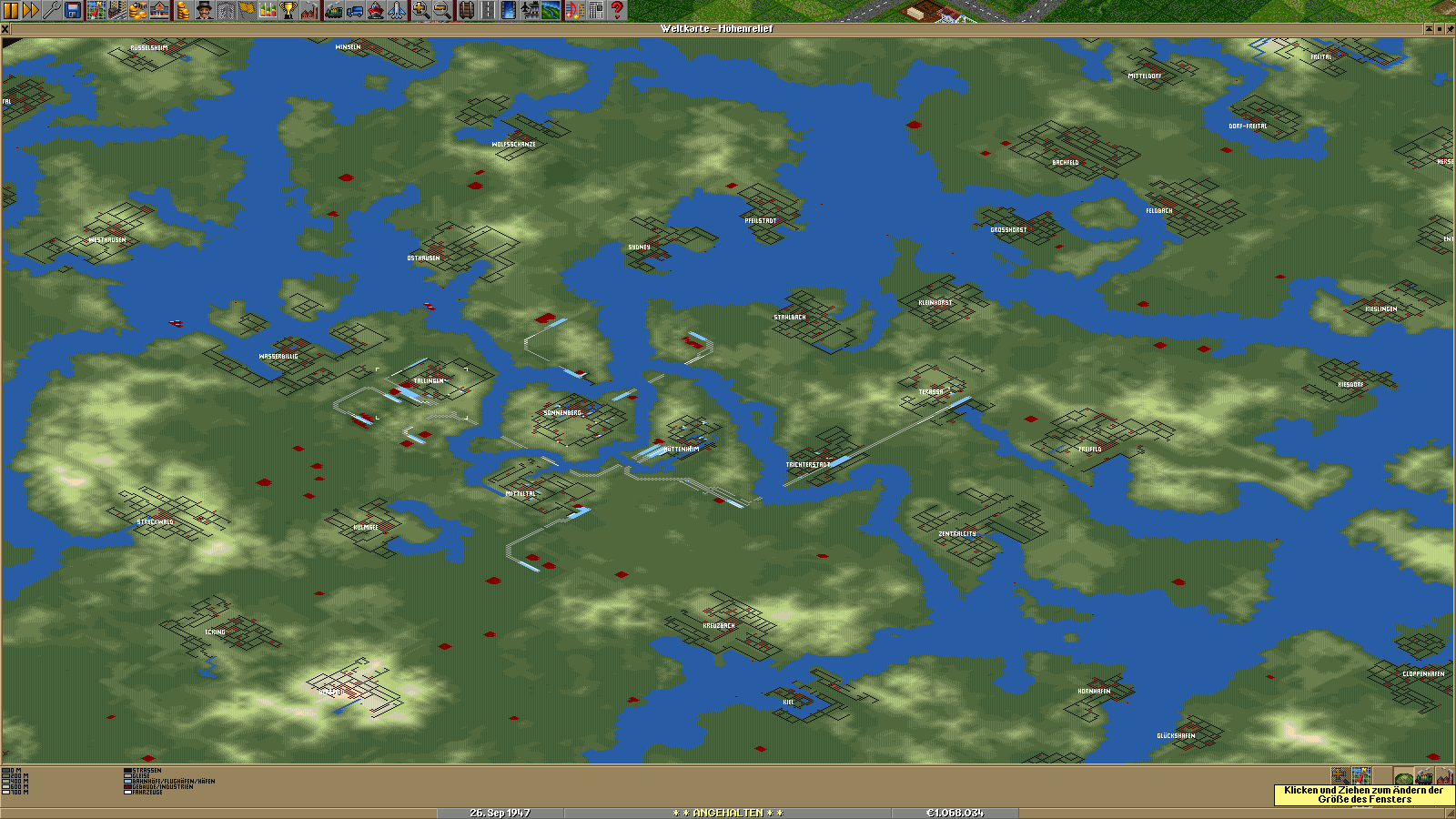Toggle fast forward game speed
1456x819 pixels.
pos(31,10)
